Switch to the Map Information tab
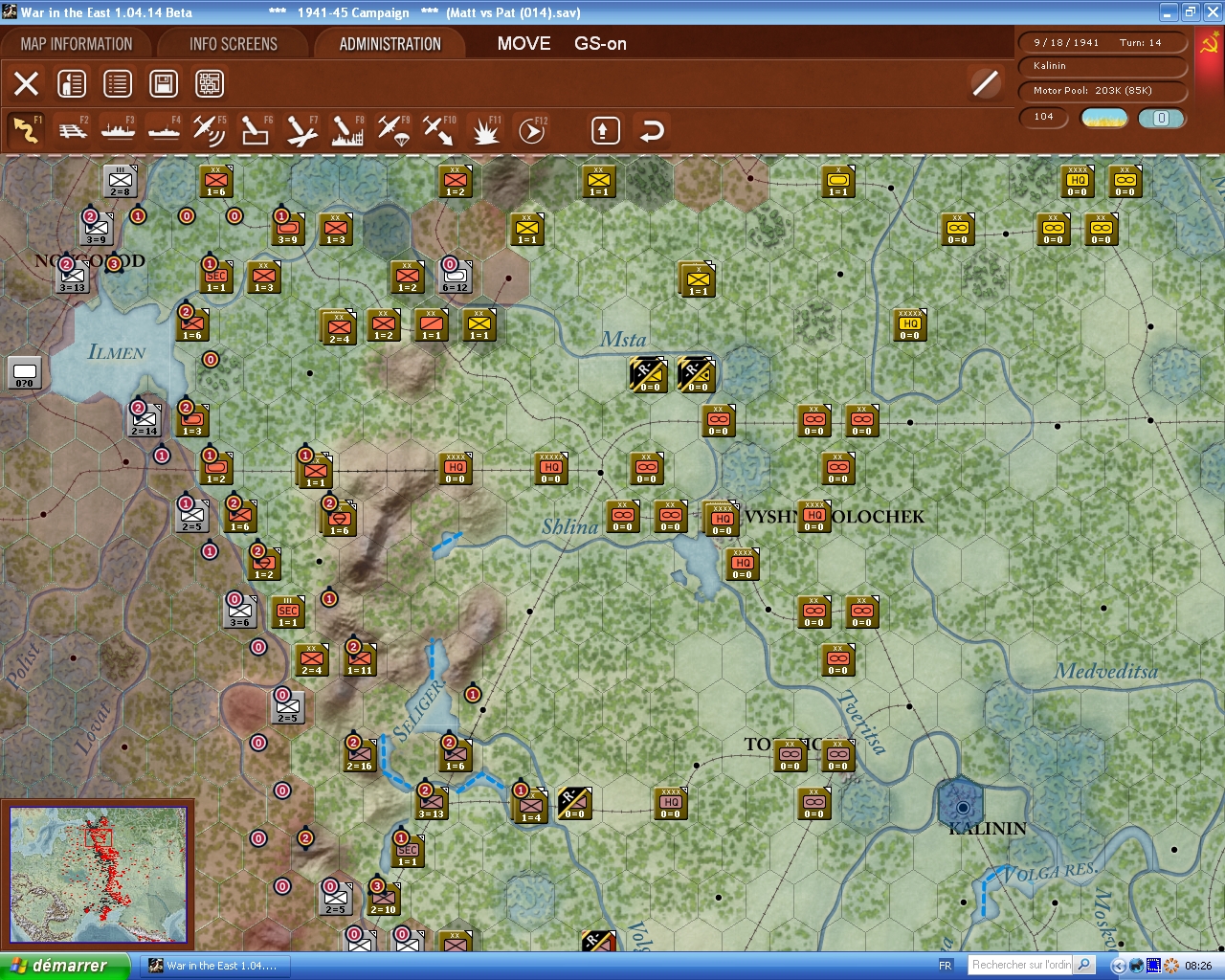The width and height of the screenshot is (1225, 980). tap(77, 44)
